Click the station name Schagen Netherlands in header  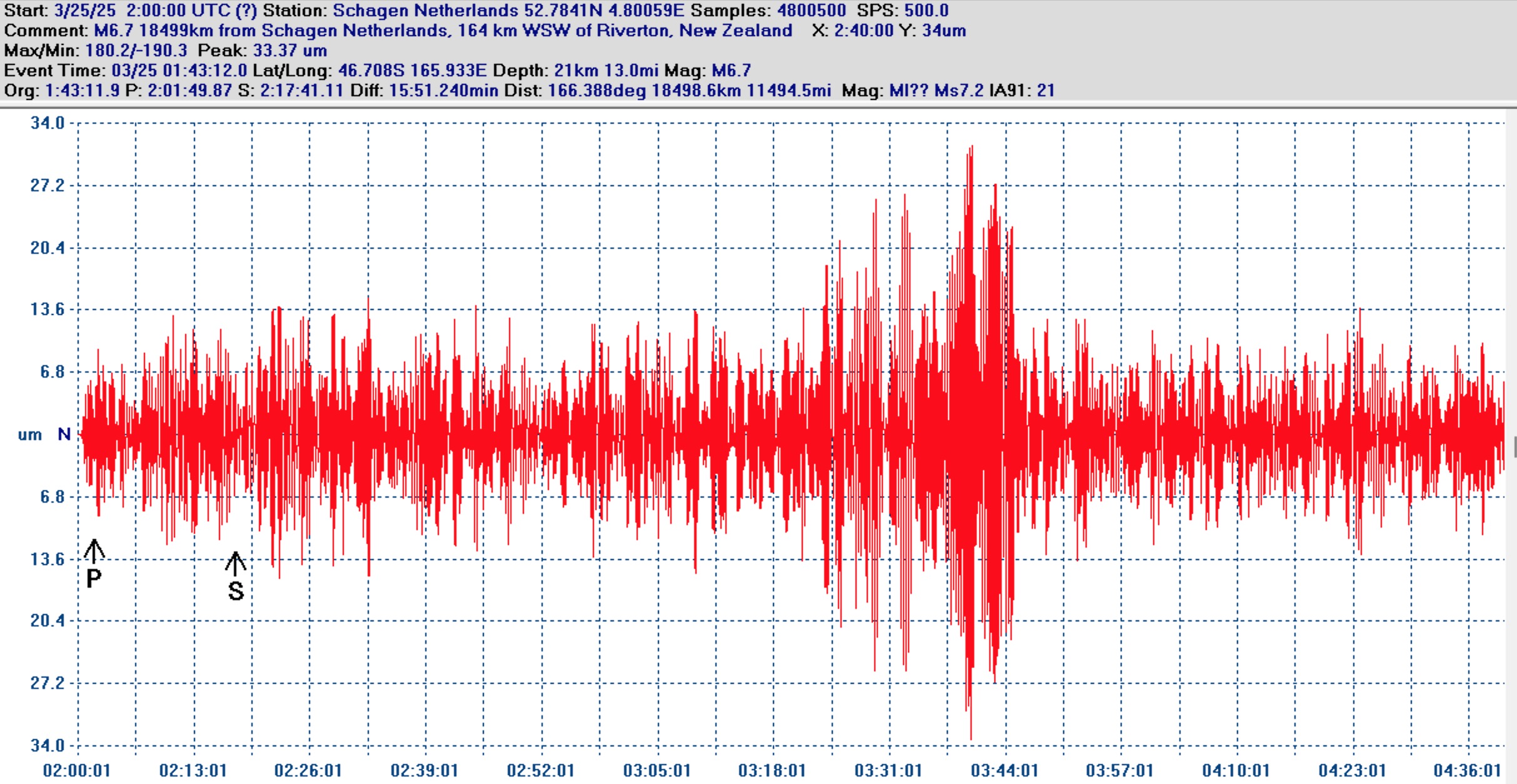(425, 11)
